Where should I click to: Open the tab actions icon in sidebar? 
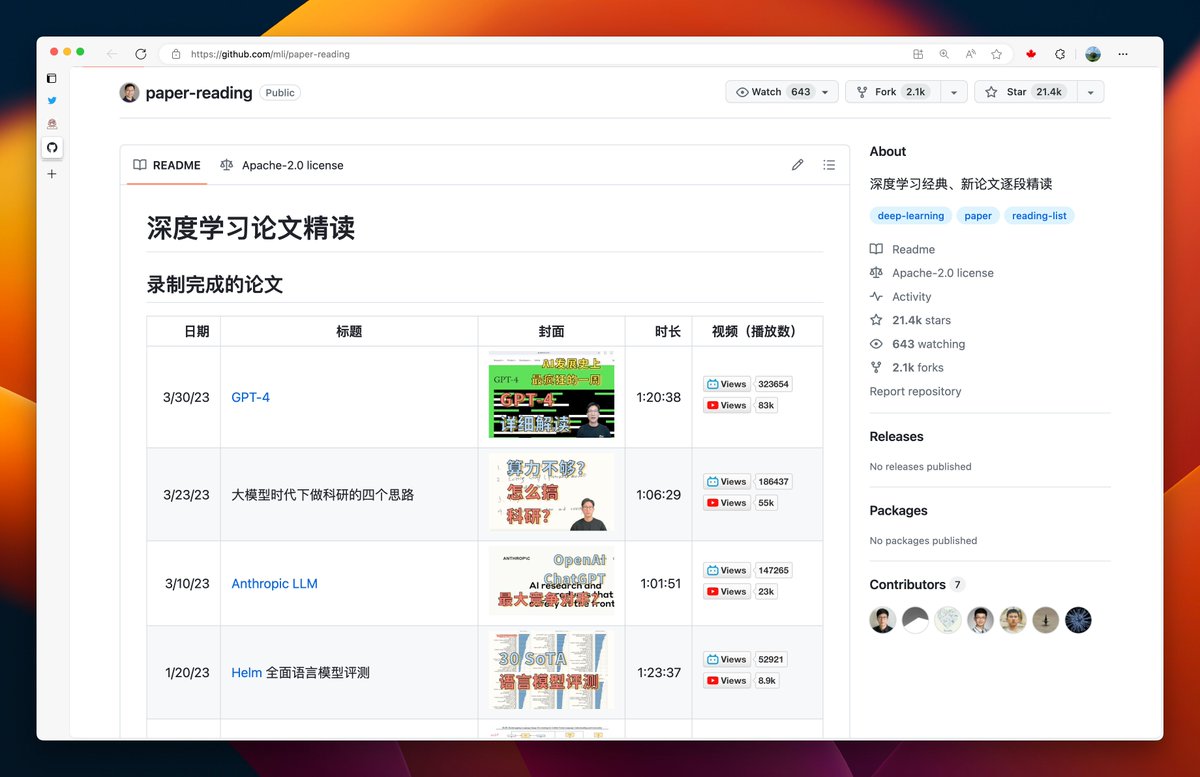click(x=52, y=78)
